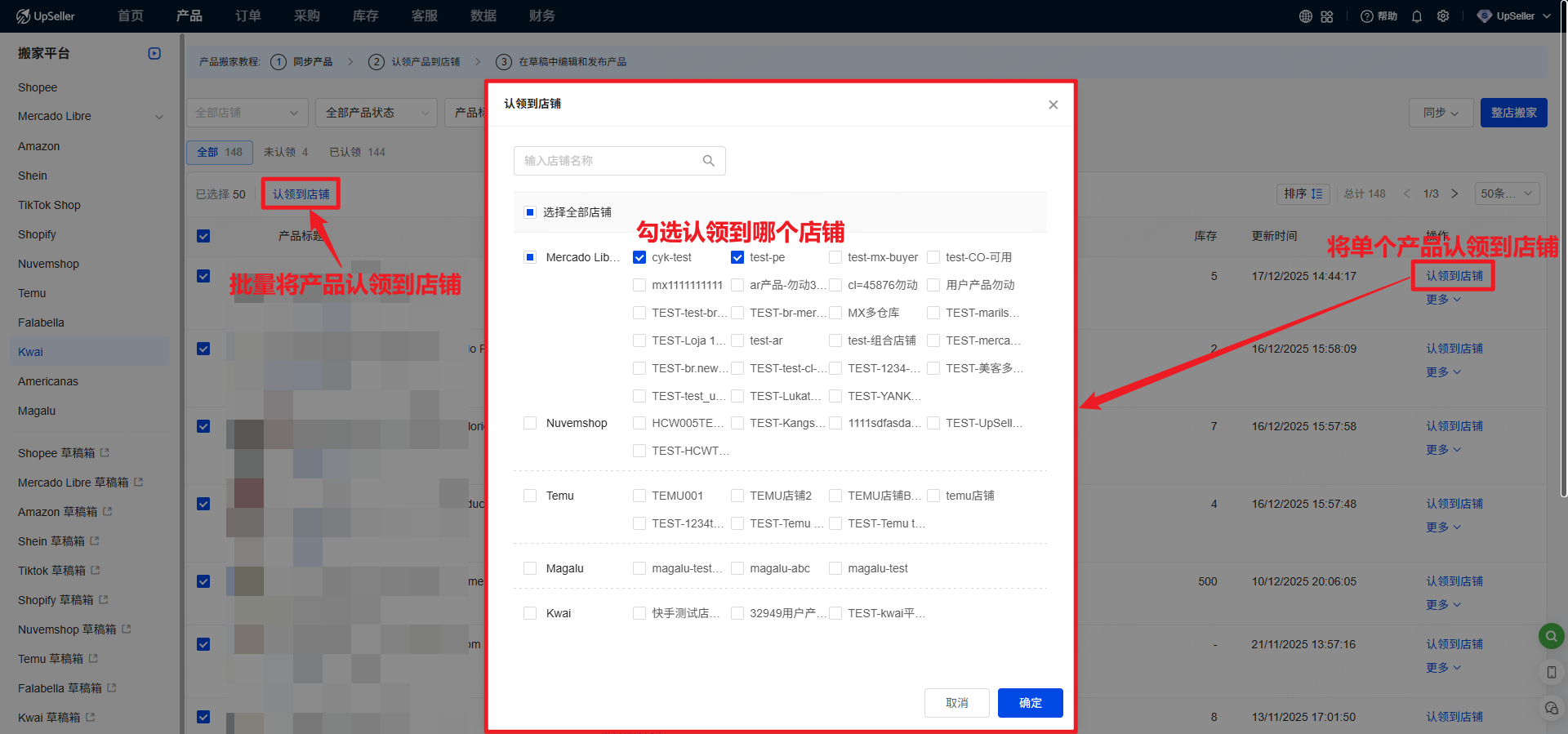Uncheck the cyk-test store checkbox
1568x734 pixels.
pyautogui.click(x=639, y=257)
